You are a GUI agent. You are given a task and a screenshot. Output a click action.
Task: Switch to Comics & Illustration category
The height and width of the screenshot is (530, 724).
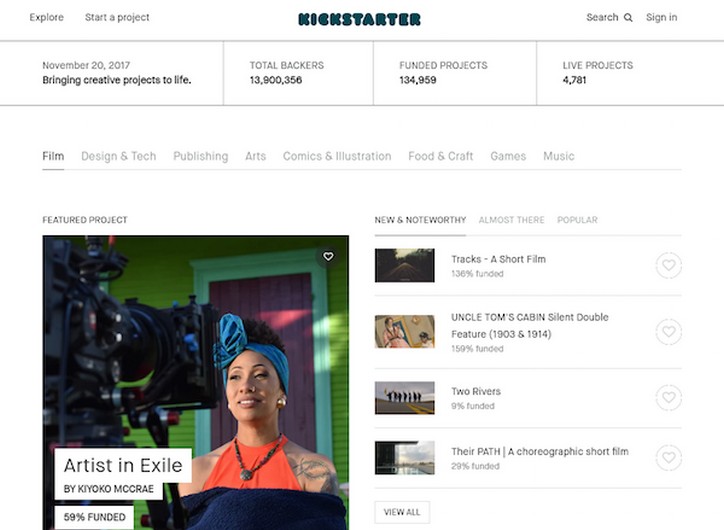[337, 157]
